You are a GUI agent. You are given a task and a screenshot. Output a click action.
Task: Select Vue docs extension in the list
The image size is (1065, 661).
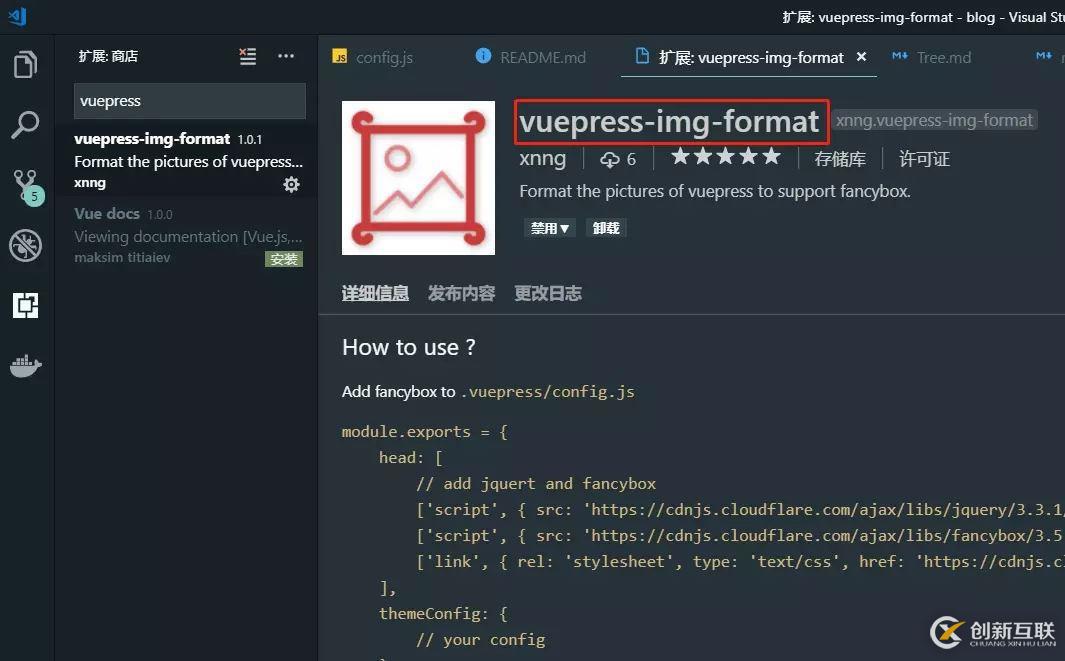[x=188, y=235]
